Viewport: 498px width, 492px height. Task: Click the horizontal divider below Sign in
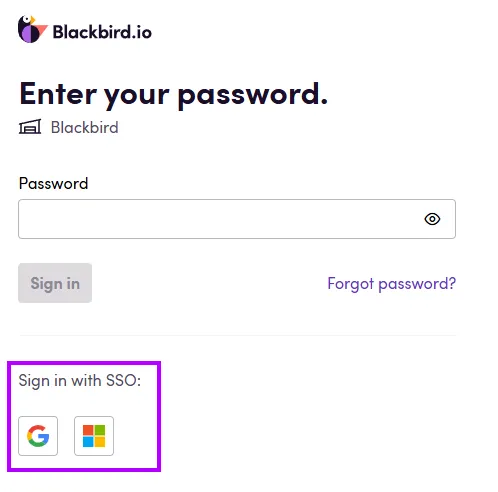click(237, 335)
